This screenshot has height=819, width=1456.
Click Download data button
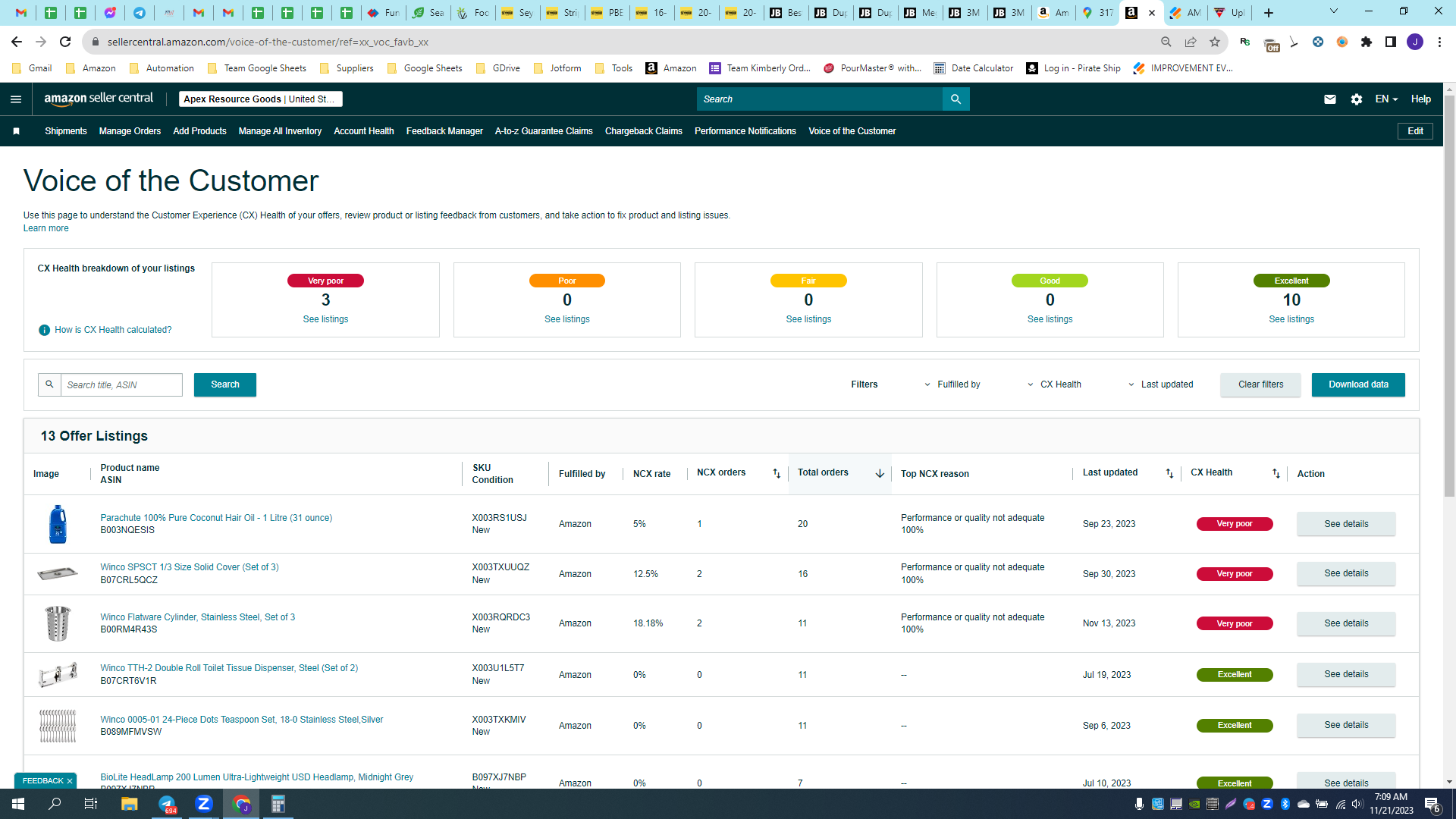click(x=1358, y=384)
